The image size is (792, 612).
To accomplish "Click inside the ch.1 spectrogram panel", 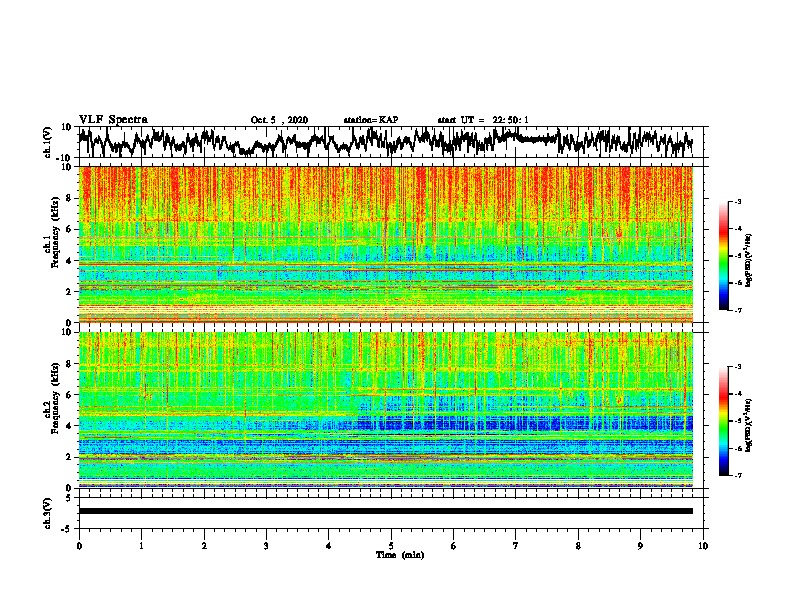I will click(x=386, y=244).
